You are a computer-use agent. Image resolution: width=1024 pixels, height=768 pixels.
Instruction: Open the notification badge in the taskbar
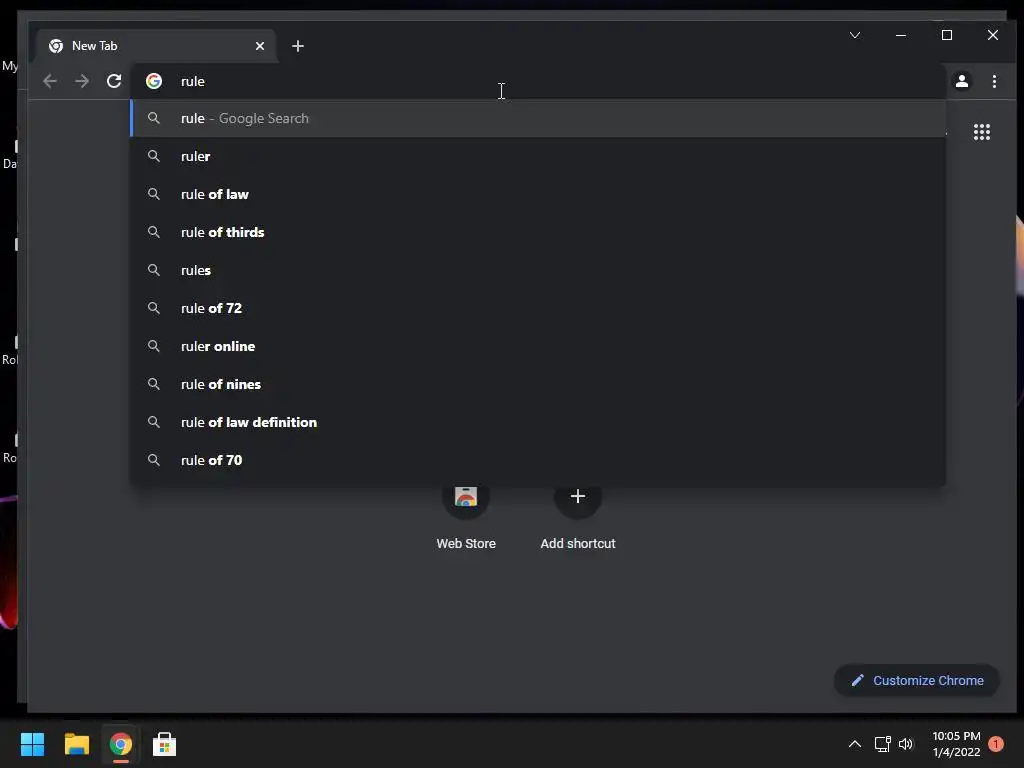[996, 744]
